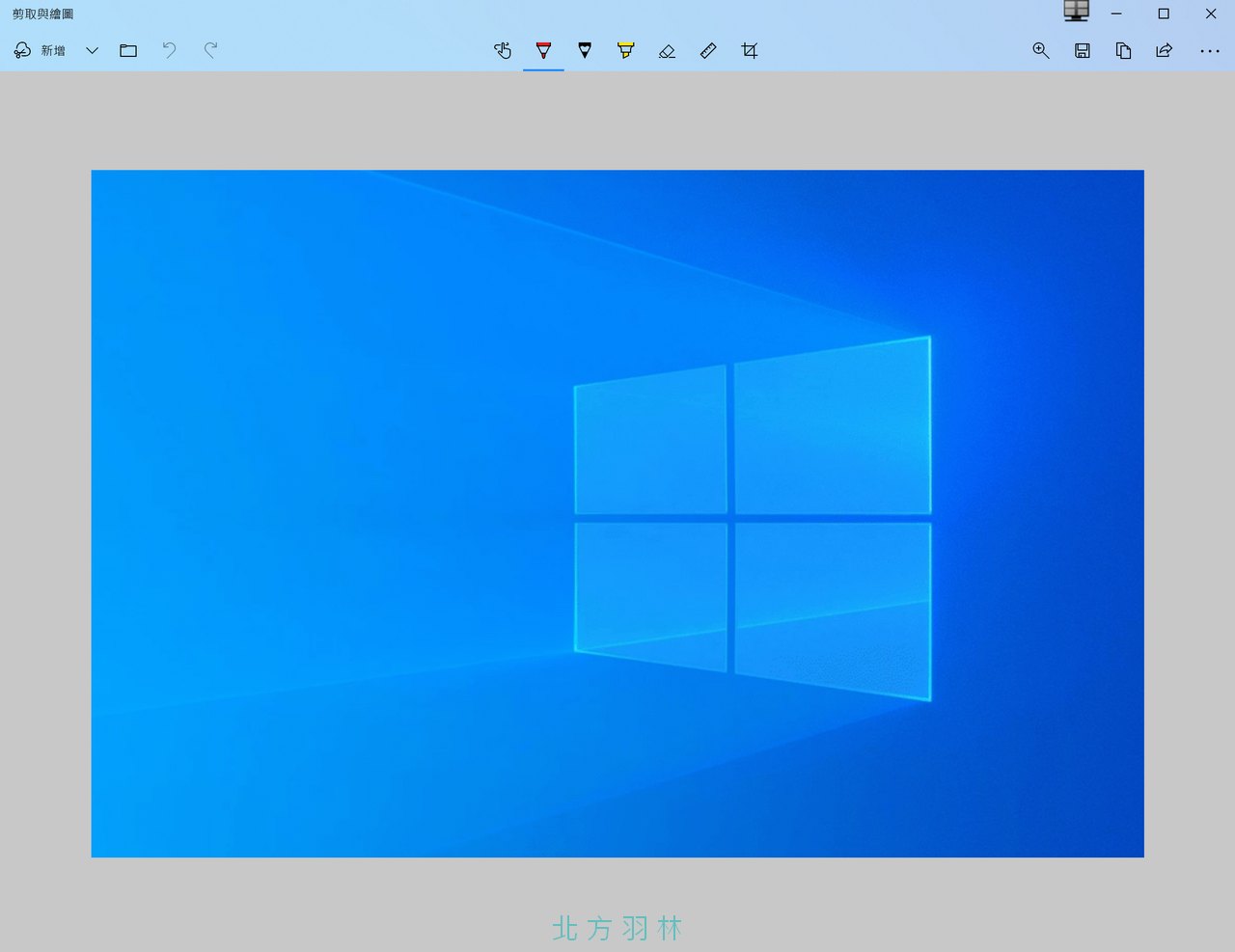The image size is (1235, 952).
Task: Copy the snip to clipboard
Action: coord(1123,50)
